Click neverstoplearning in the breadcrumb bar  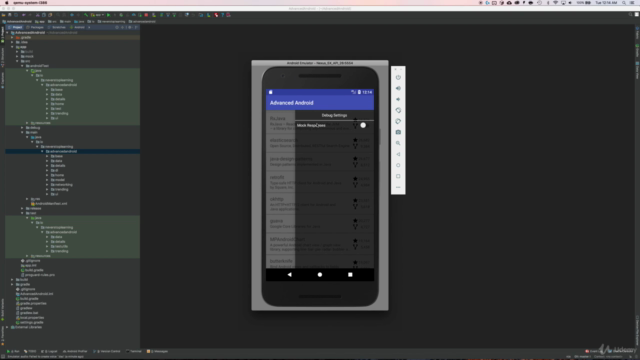coord(111,22)
